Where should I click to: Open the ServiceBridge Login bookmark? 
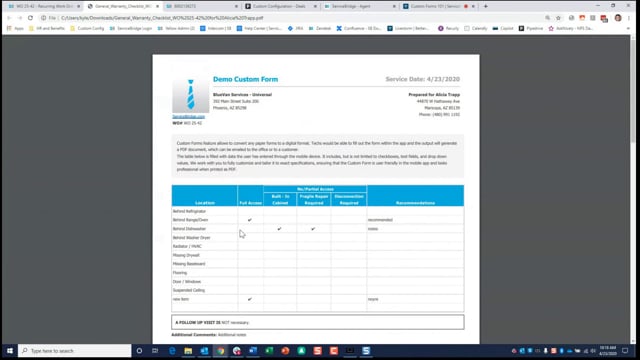(x=131, y=29)
